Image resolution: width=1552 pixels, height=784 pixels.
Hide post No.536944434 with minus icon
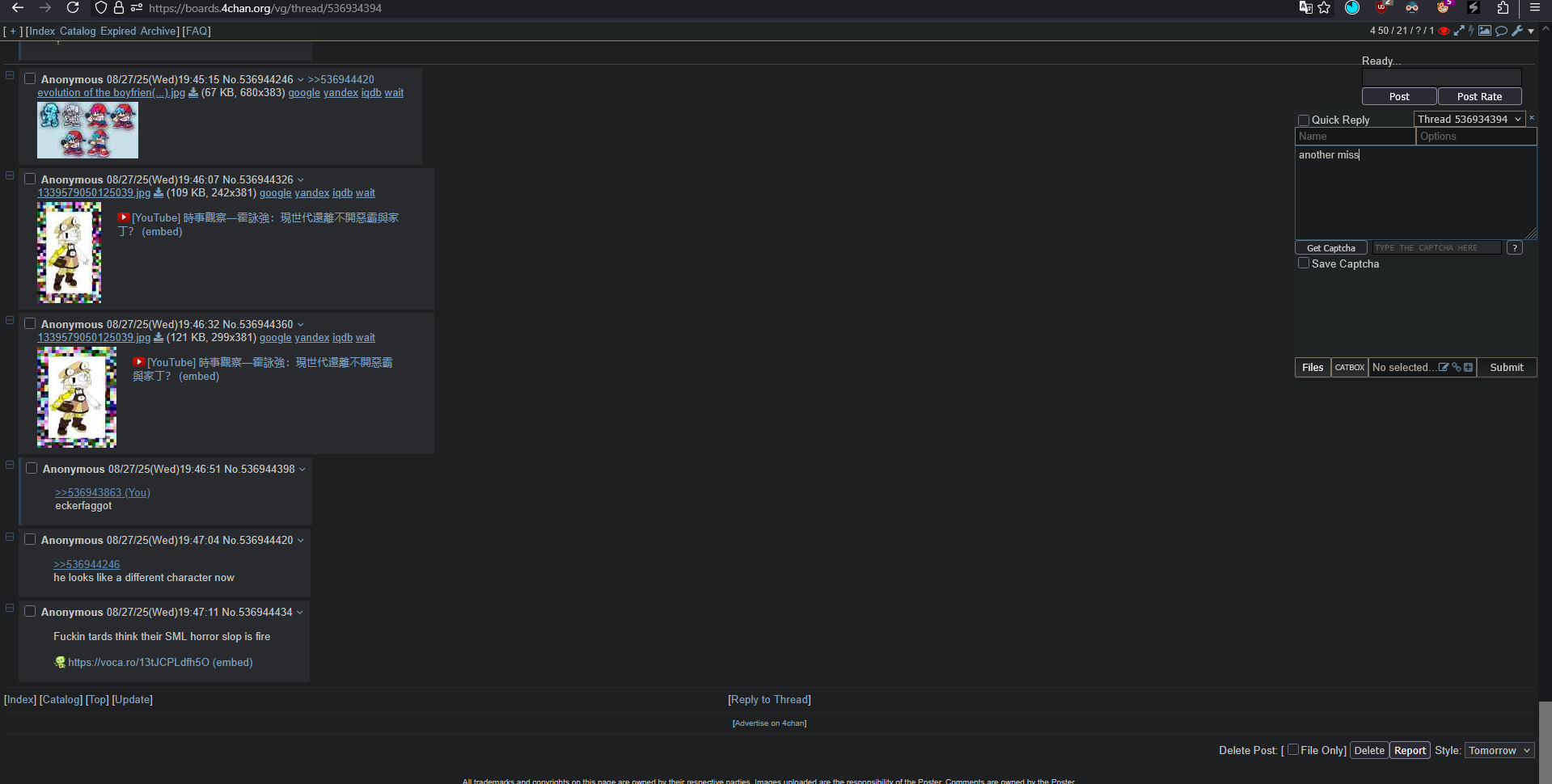point(10,608)
